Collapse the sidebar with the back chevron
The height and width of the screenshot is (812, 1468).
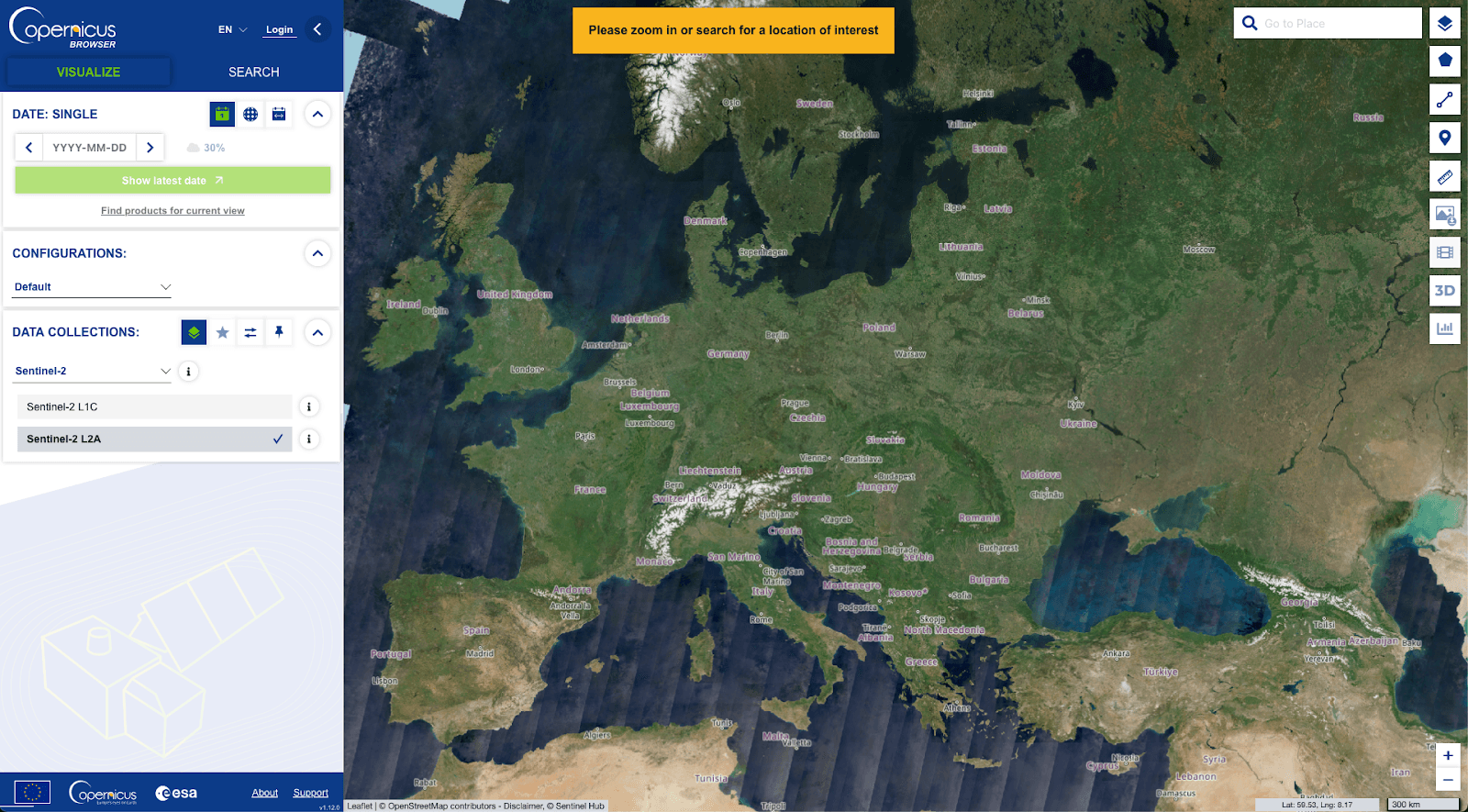click(317, 29)
